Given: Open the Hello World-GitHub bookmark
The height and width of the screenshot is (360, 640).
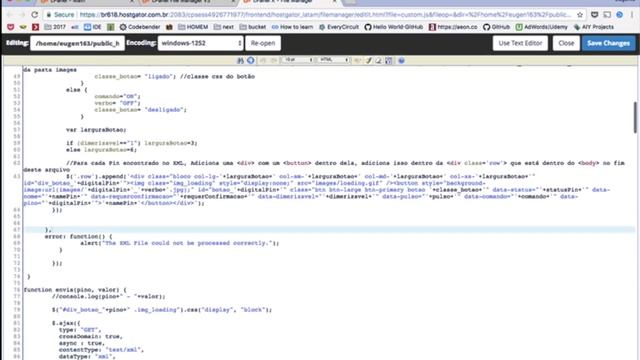Looking at the screenshot, I should coord(393,27).
